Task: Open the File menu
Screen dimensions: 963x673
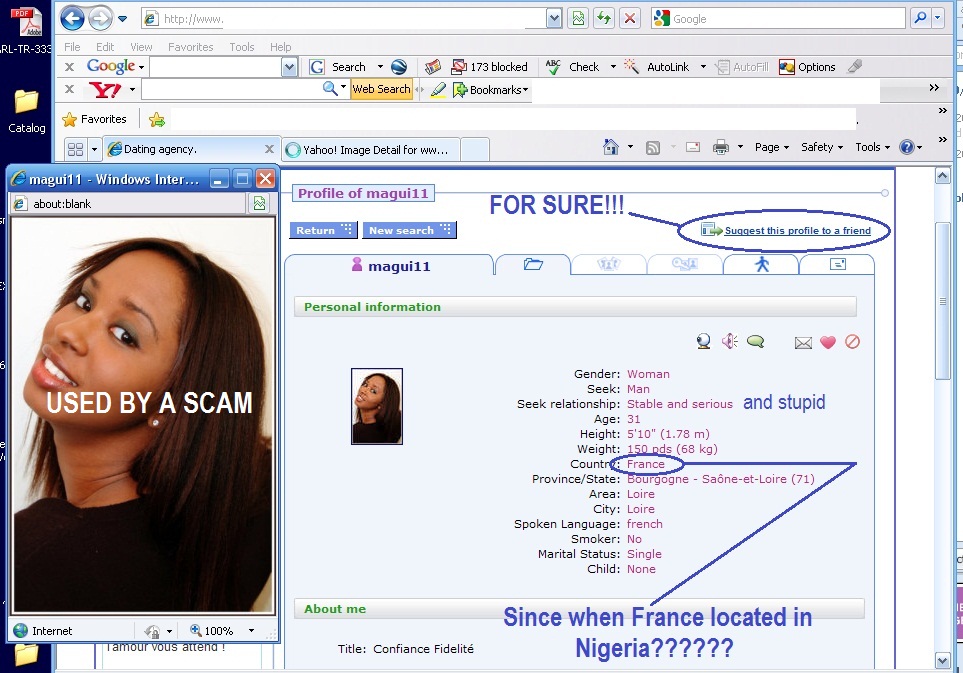Action: [x=72, y=47]
